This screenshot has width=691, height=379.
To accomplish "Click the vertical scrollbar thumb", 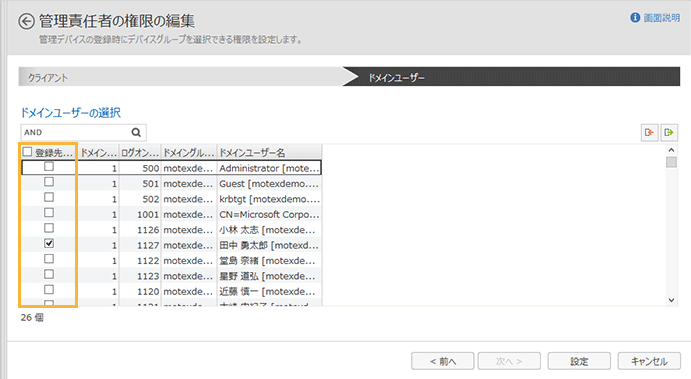I will tap(671, 162).
